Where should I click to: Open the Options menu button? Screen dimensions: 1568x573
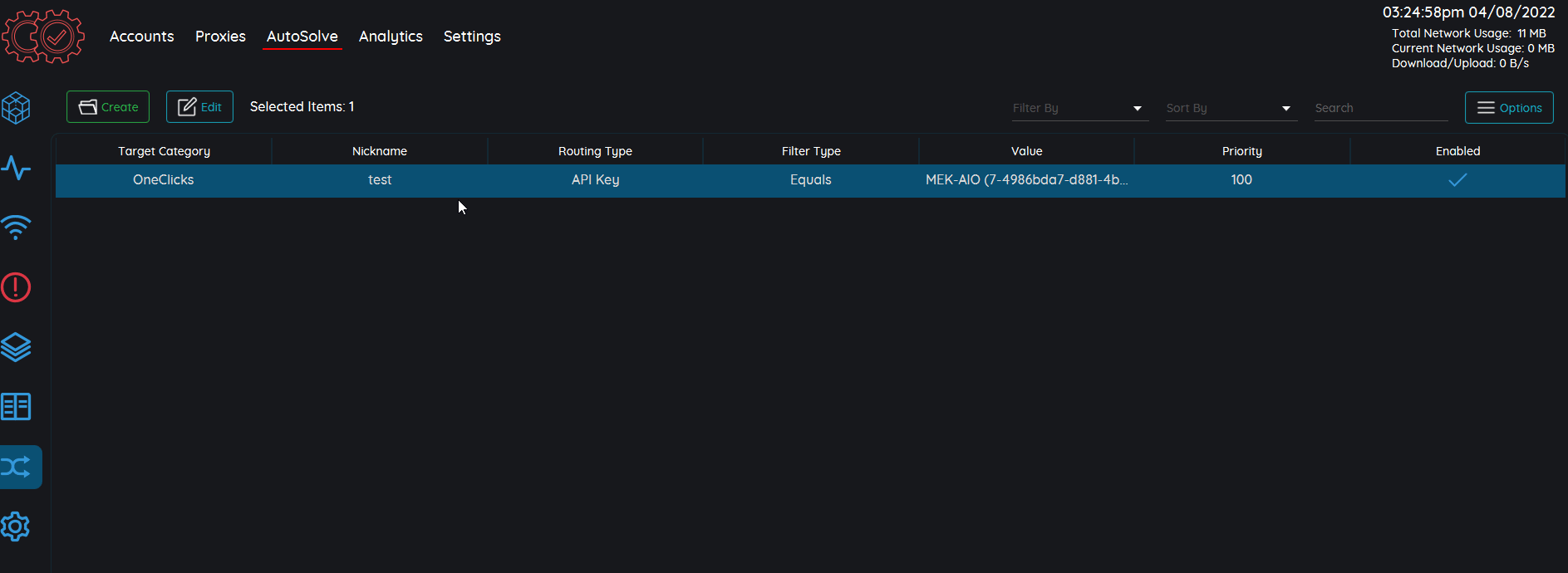(x=1508, y=108)
